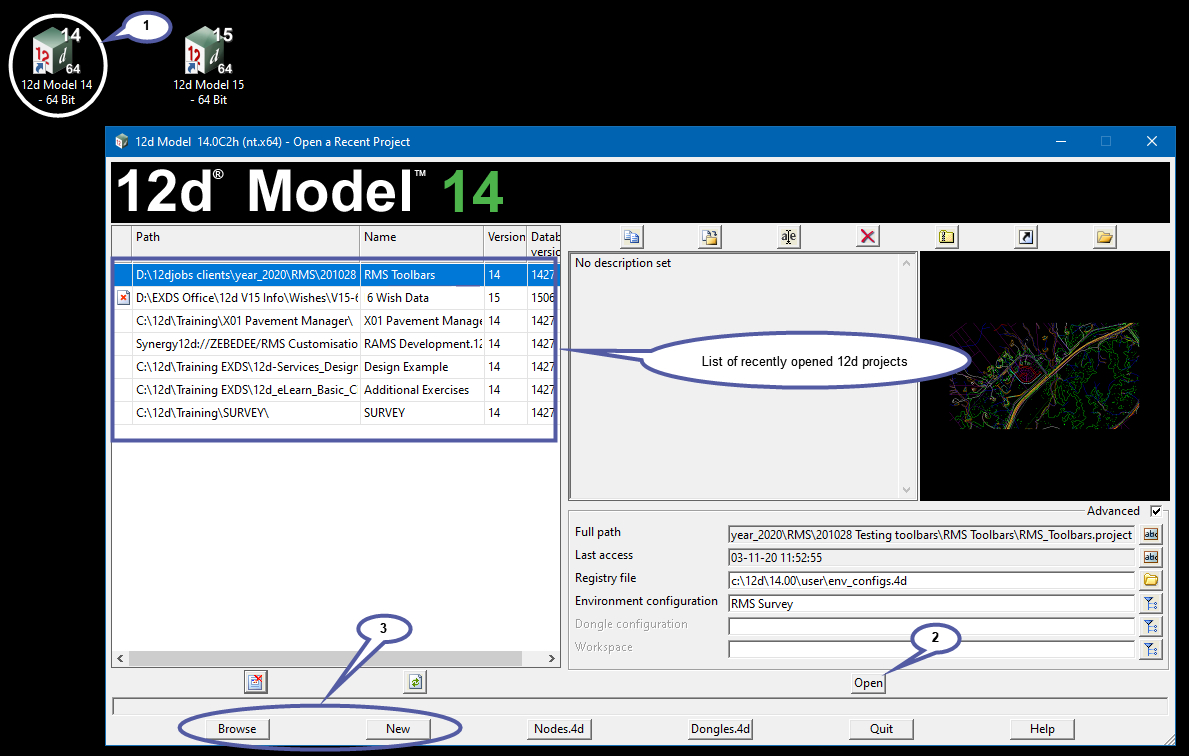Select the Additional Exercises project row

point(336,390)
